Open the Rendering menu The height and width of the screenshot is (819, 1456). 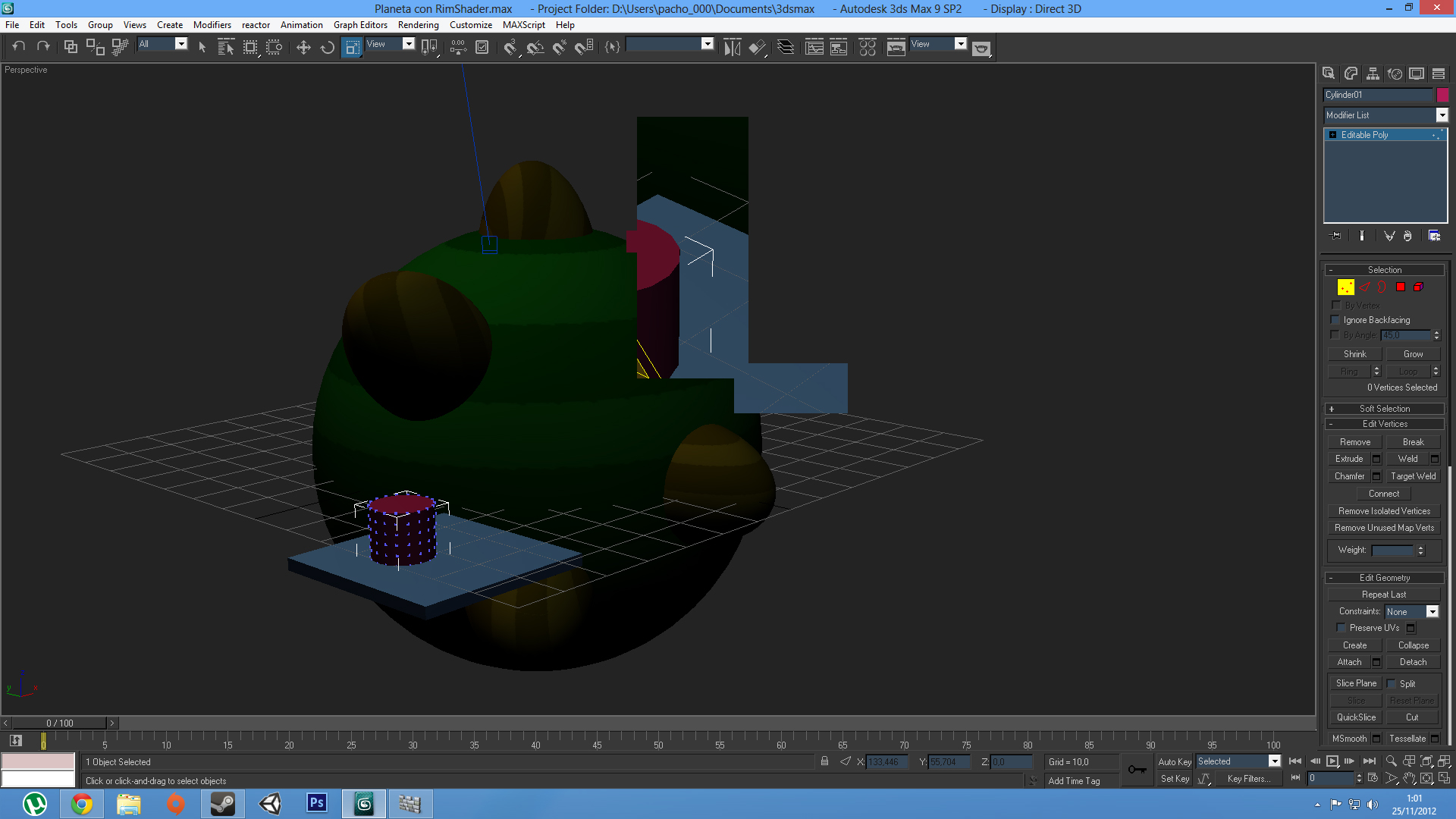point(418,25)
